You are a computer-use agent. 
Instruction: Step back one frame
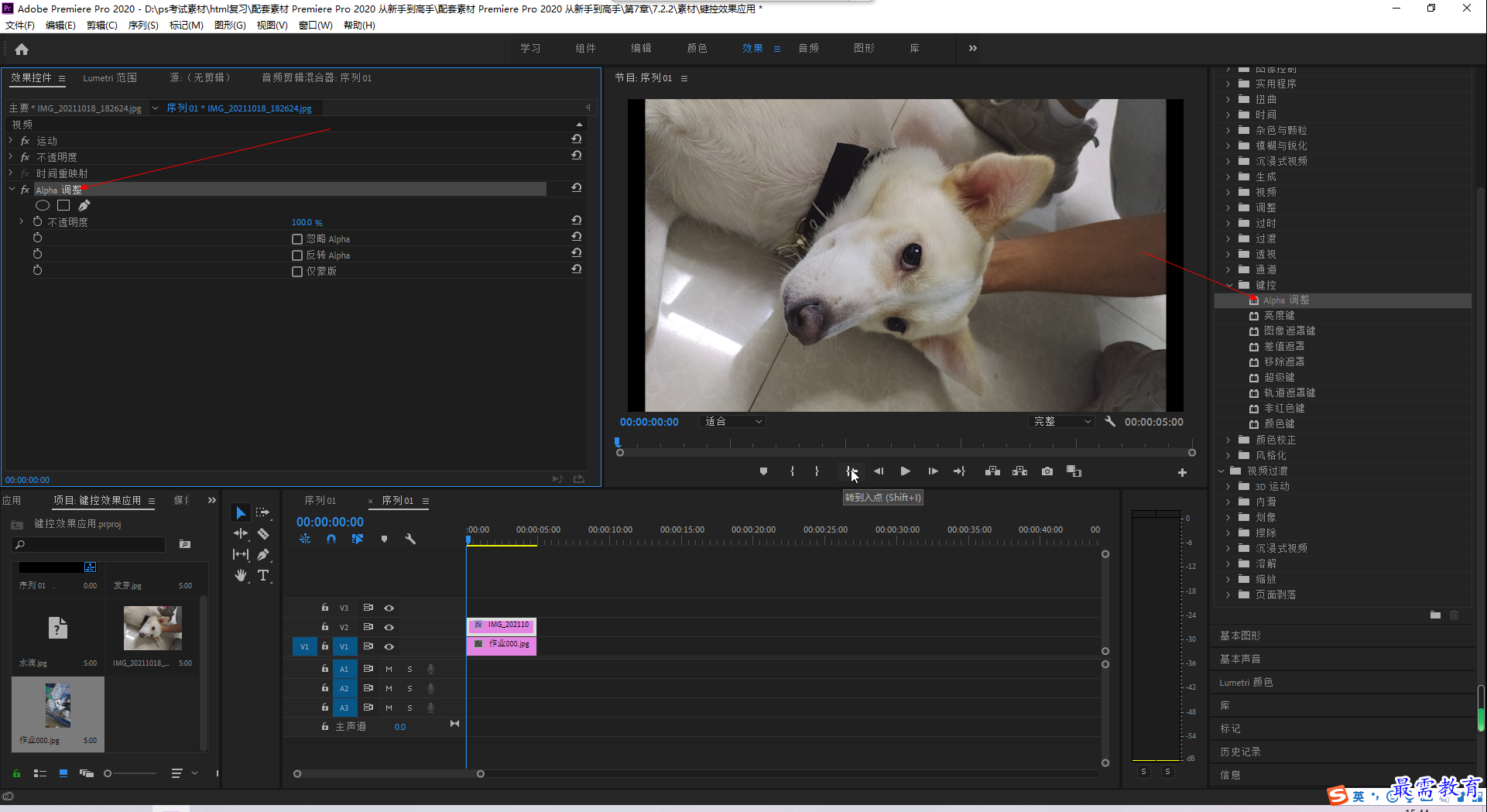pos(879,471)
